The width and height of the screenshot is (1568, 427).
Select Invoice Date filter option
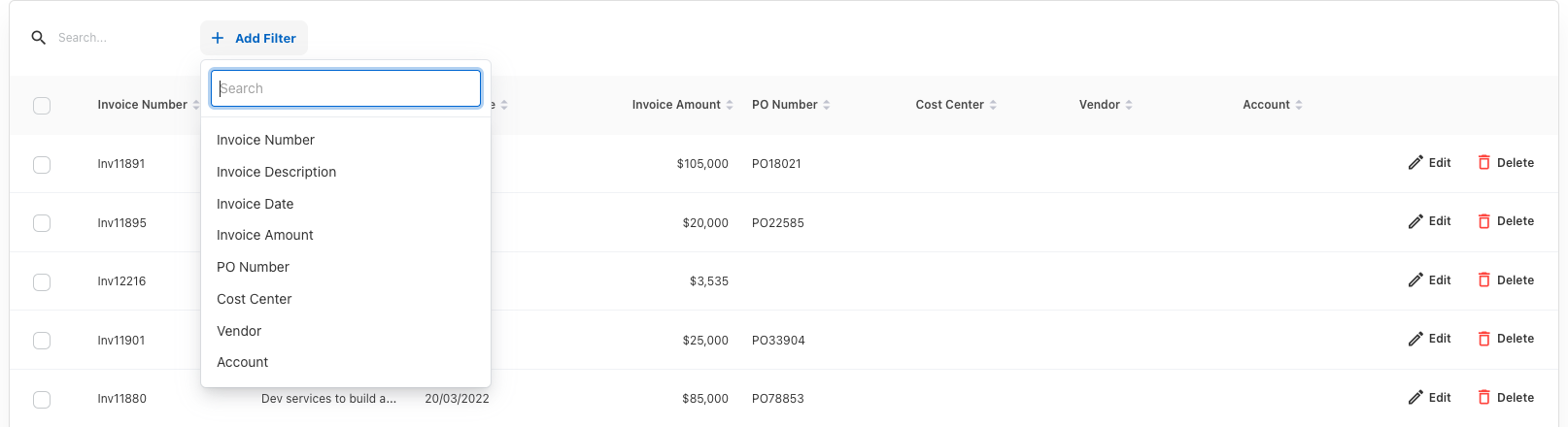click(x=255, y=204)
